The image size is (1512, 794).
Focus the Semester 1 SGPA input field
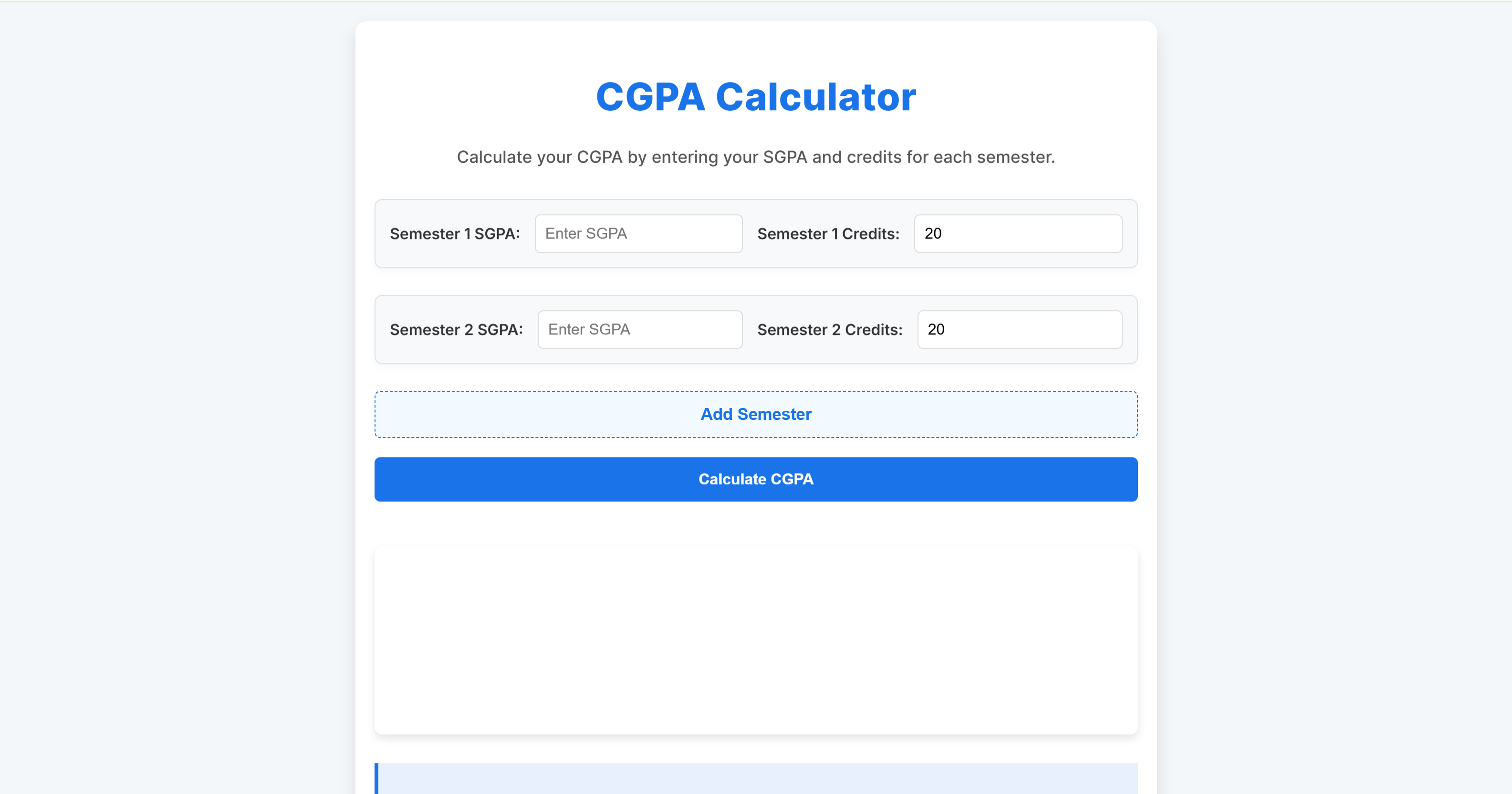pyautogui.click(x=638, y=233)
